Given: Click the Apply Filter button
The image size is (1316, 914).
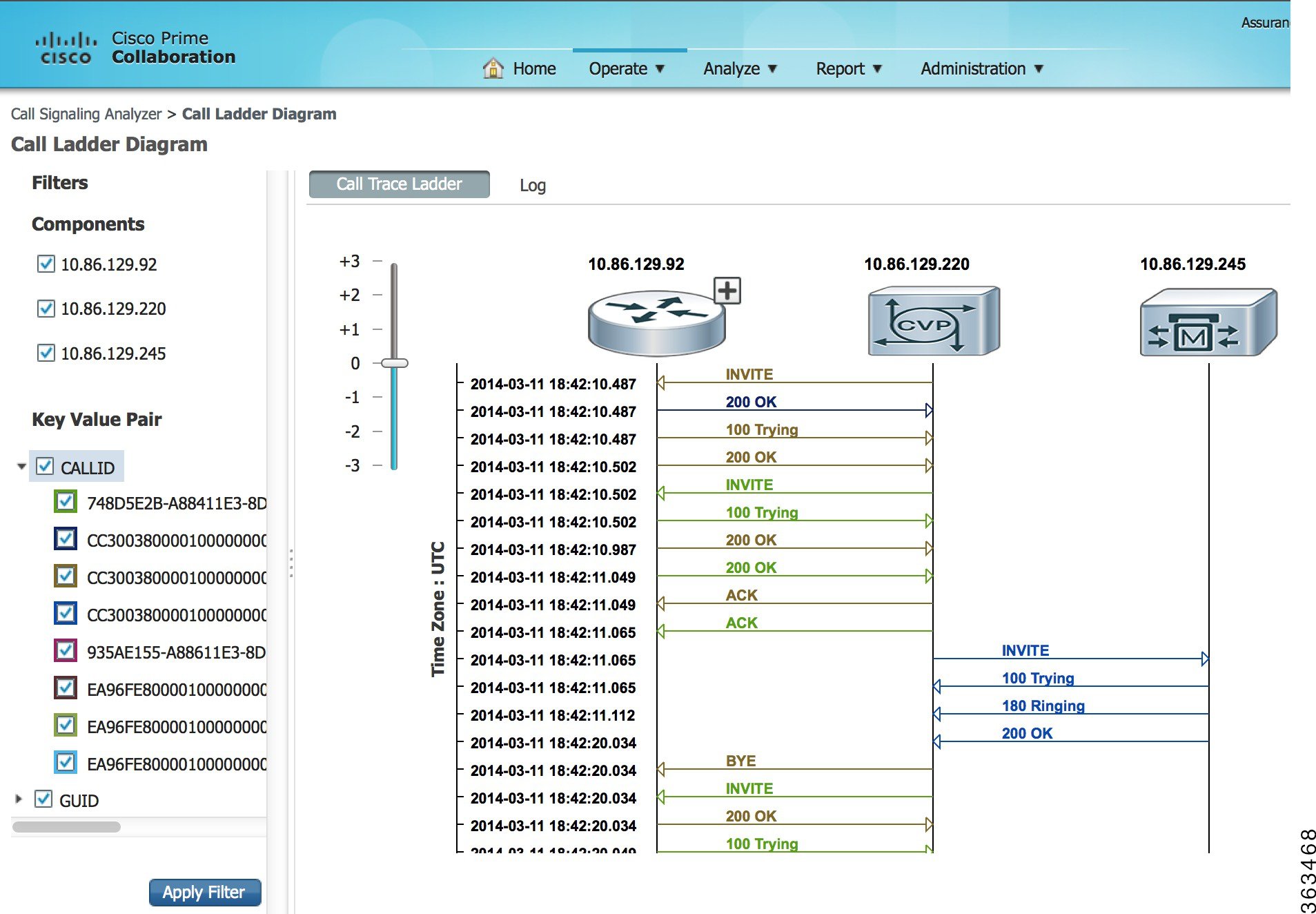Looking at the screenshot, I should [204, 892].
